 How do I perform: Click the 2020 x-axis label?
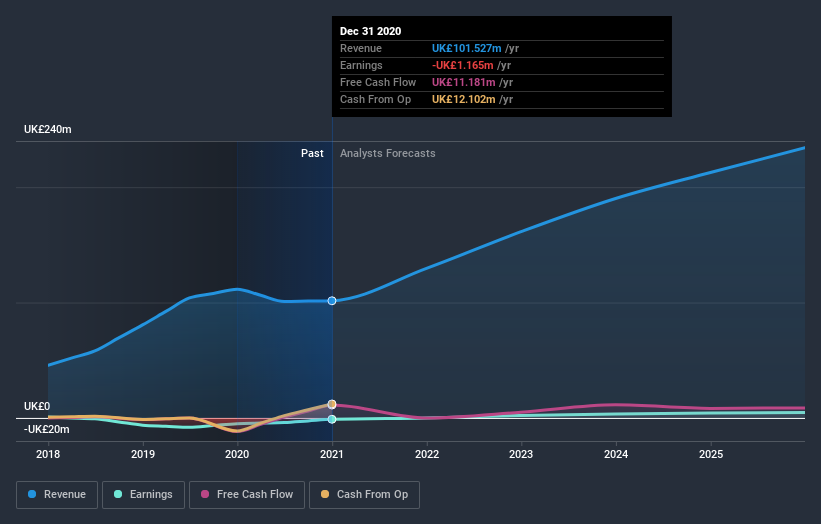(237, 454)
